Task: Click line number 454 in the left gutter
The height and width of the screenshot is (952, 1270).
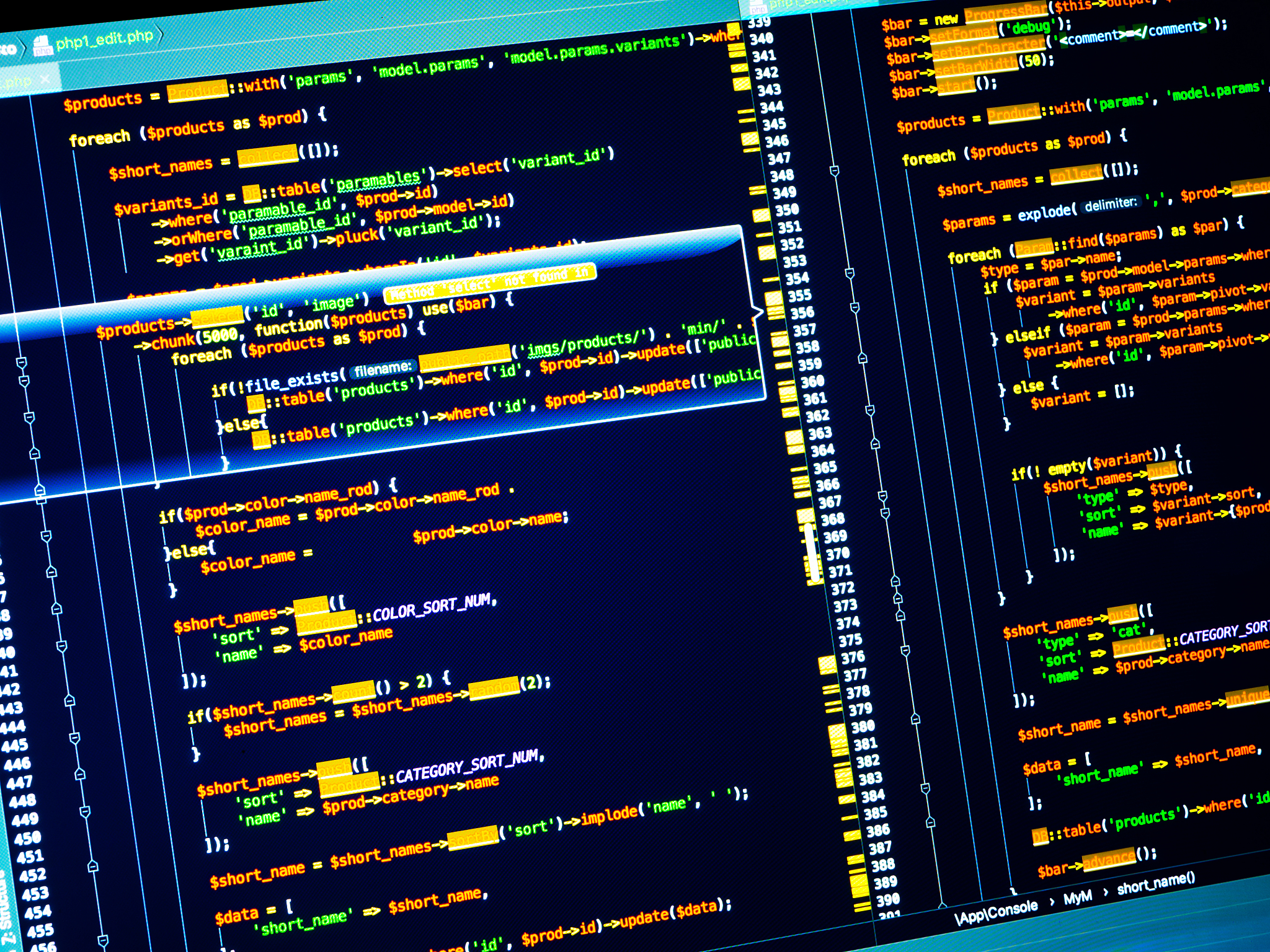Action: pos(37,912)
